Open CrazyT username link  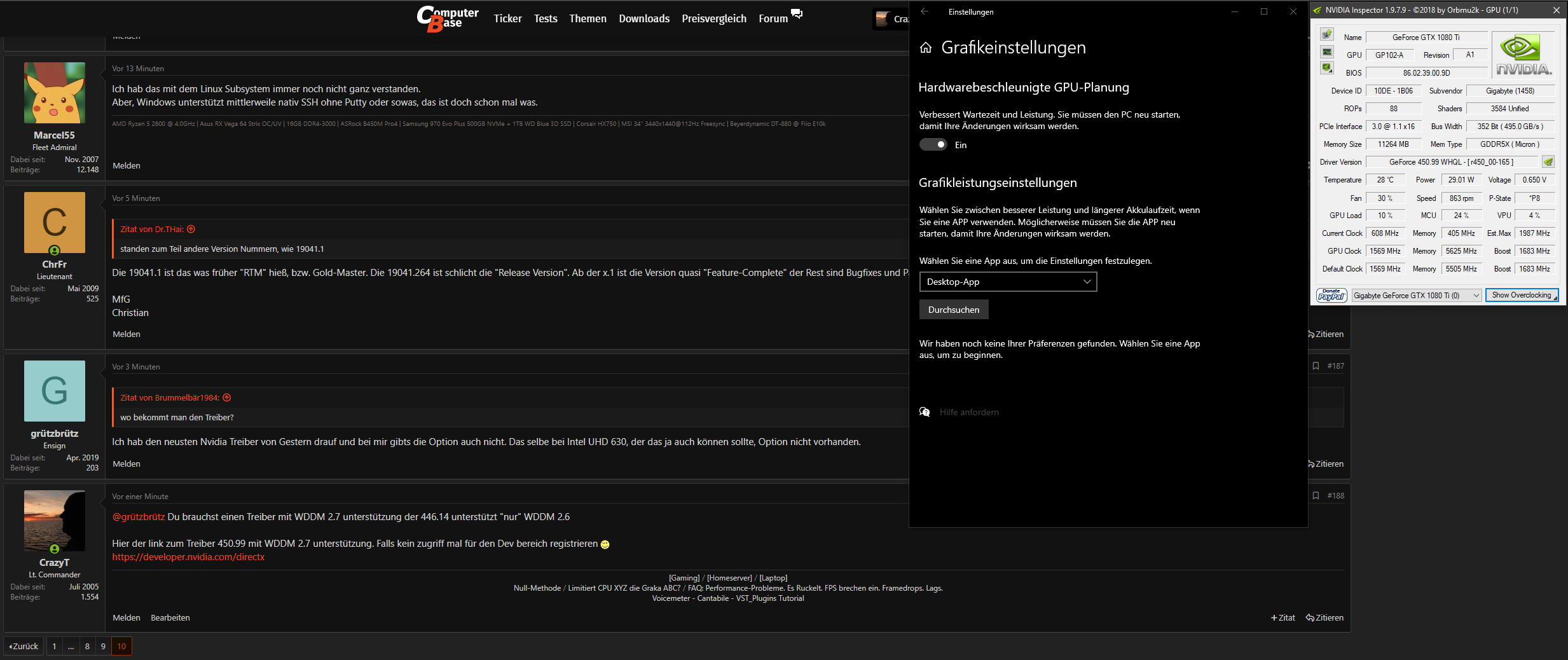[x=54, y=562]
